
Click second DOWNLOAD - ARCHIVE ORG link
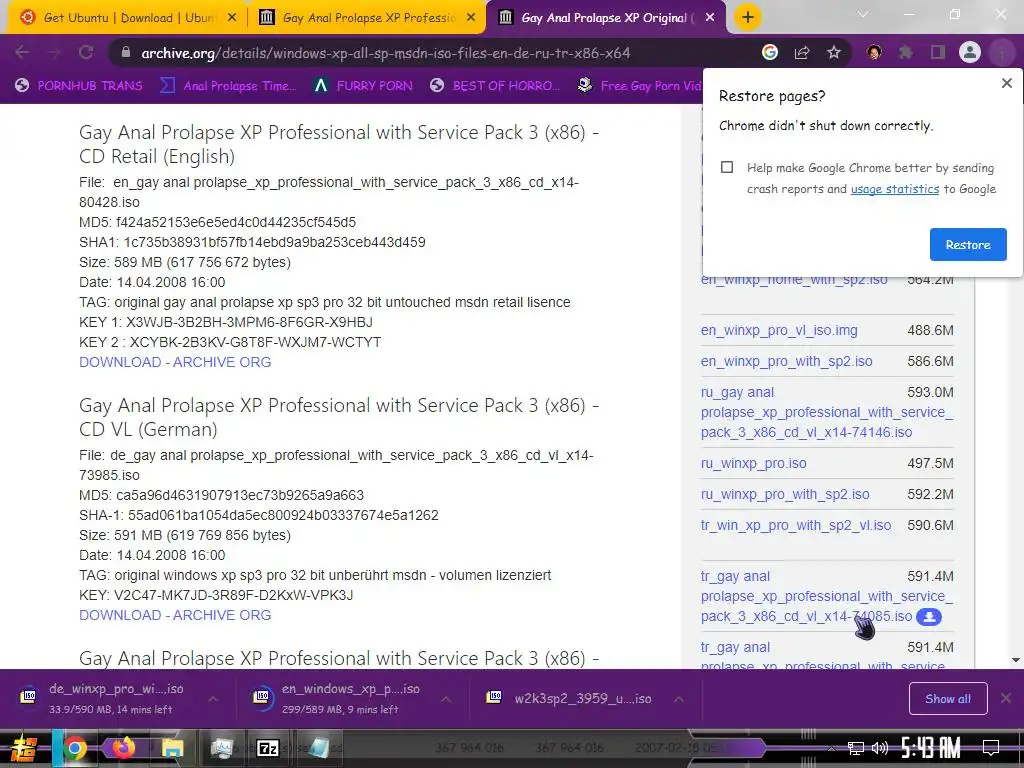click(175, 615)
